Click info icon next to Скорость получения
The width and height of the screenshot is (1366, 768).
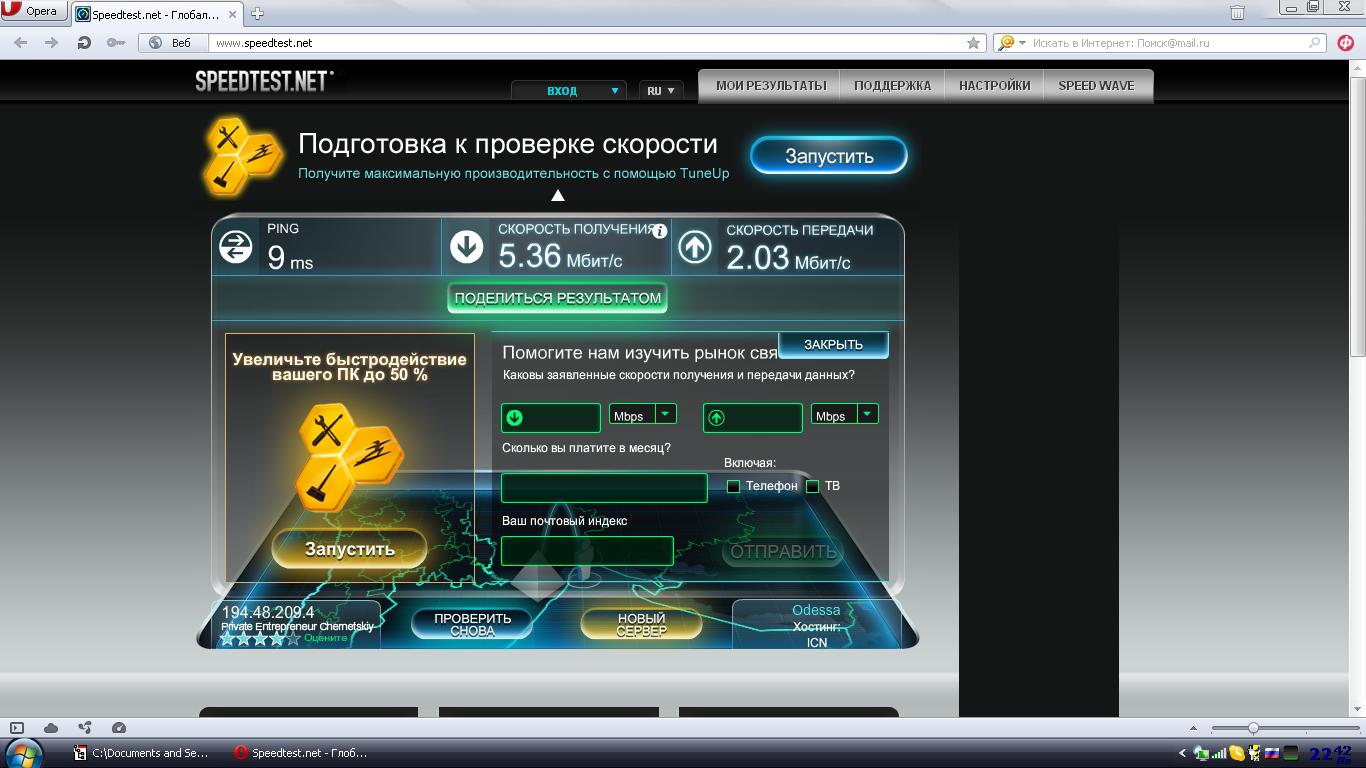click(659, 231)
